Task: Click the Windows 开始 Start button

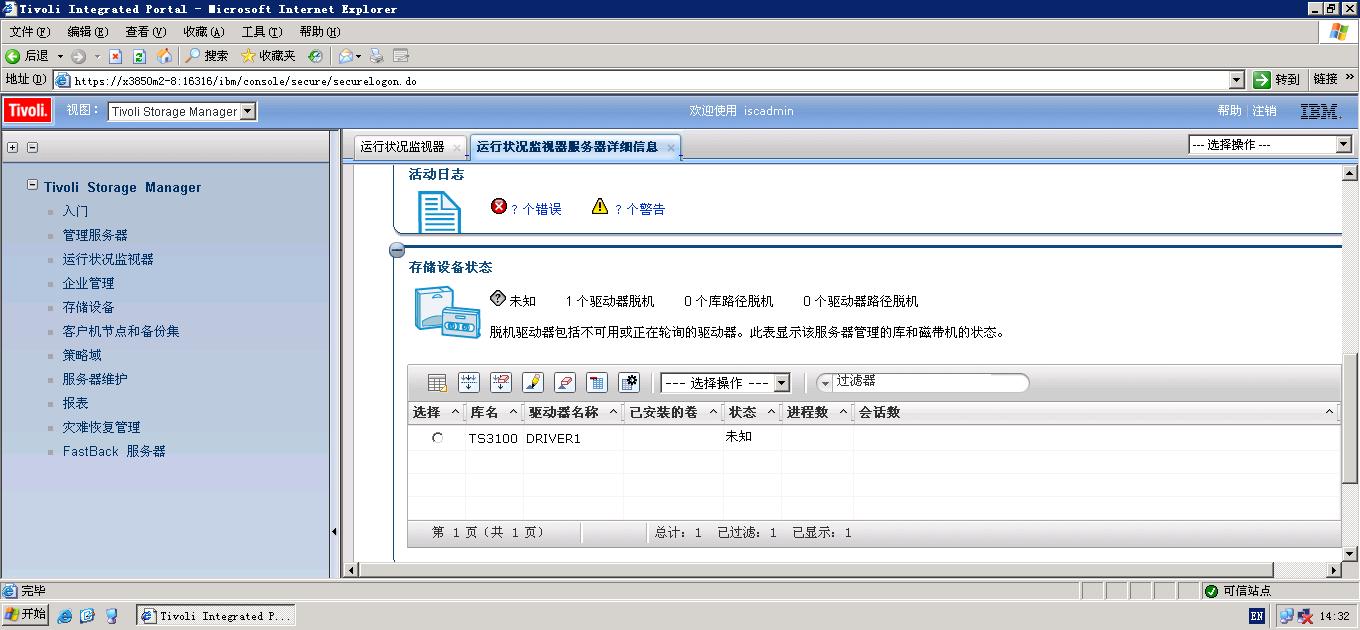Action: click(26, 615)
